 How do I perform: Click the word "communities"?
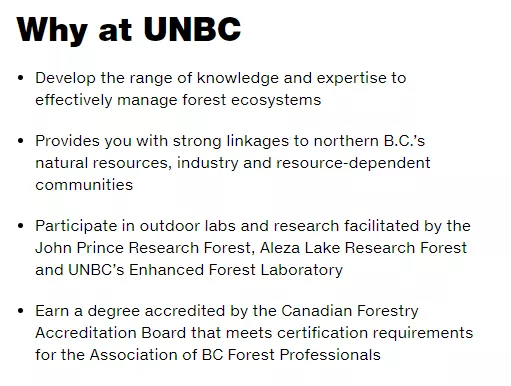(x=84, y=185)
